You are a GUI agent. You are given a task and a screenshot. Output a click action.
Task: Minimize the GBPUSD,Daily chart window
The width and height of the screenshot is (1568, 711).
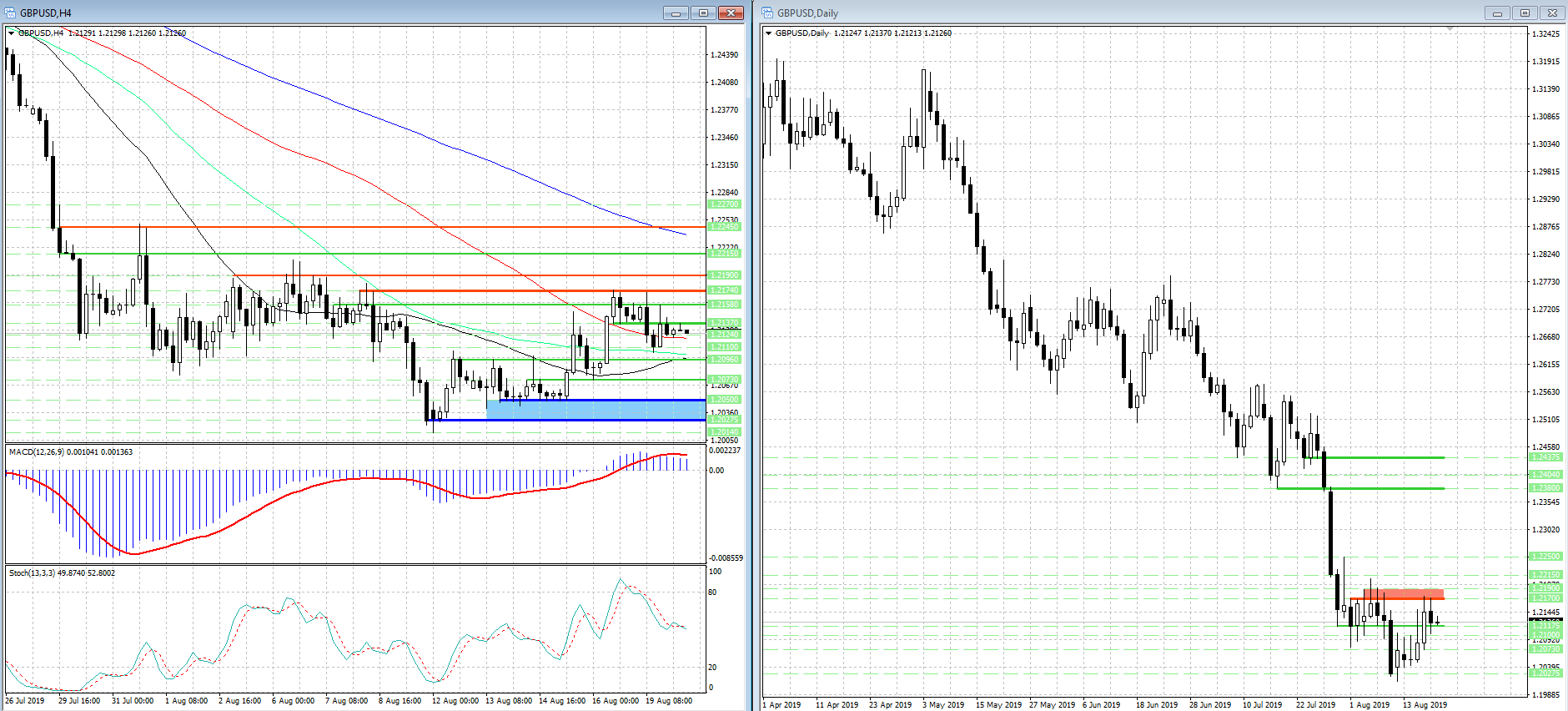pyautogui.click(x=1497, y=13)
